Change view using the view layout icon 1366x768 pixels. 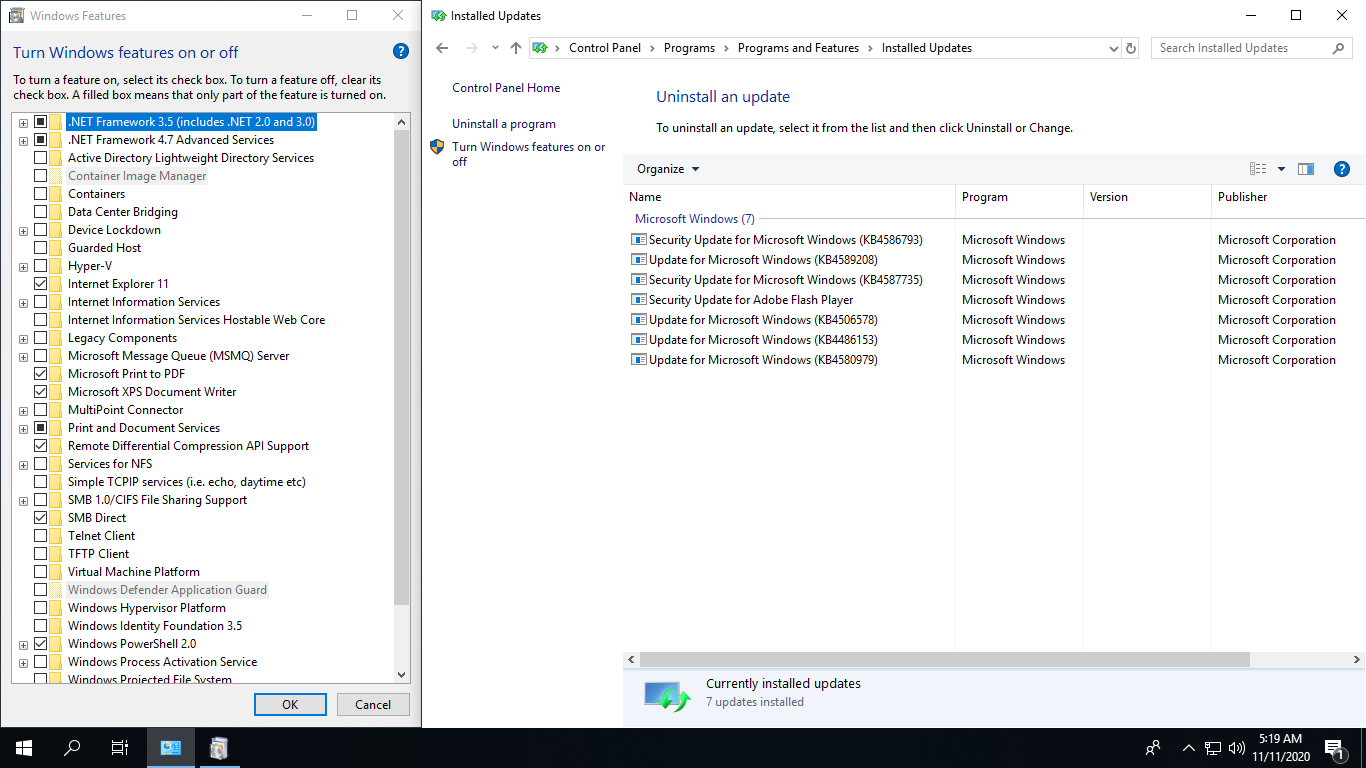(x=1258, y=169)
